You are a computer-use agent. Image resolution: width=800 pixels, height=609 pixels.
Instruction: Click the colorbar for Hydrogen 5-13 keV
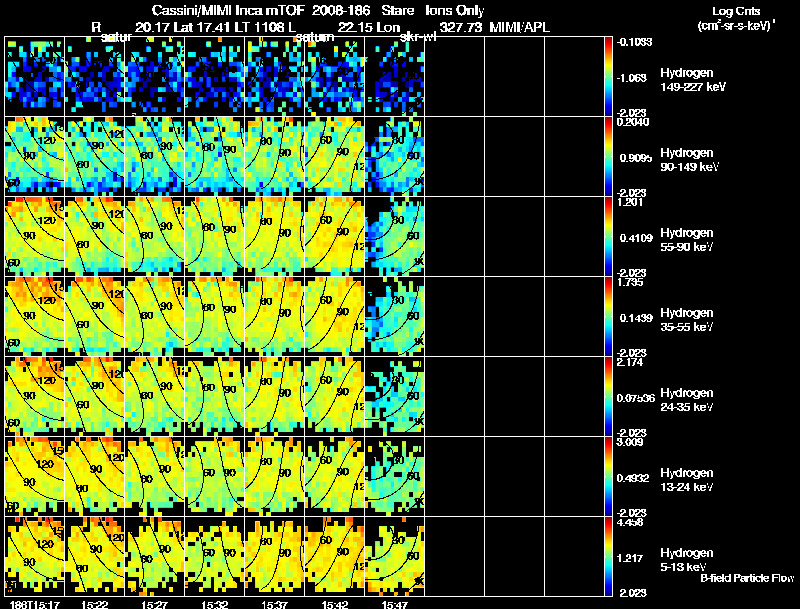(x=608, y=557)
